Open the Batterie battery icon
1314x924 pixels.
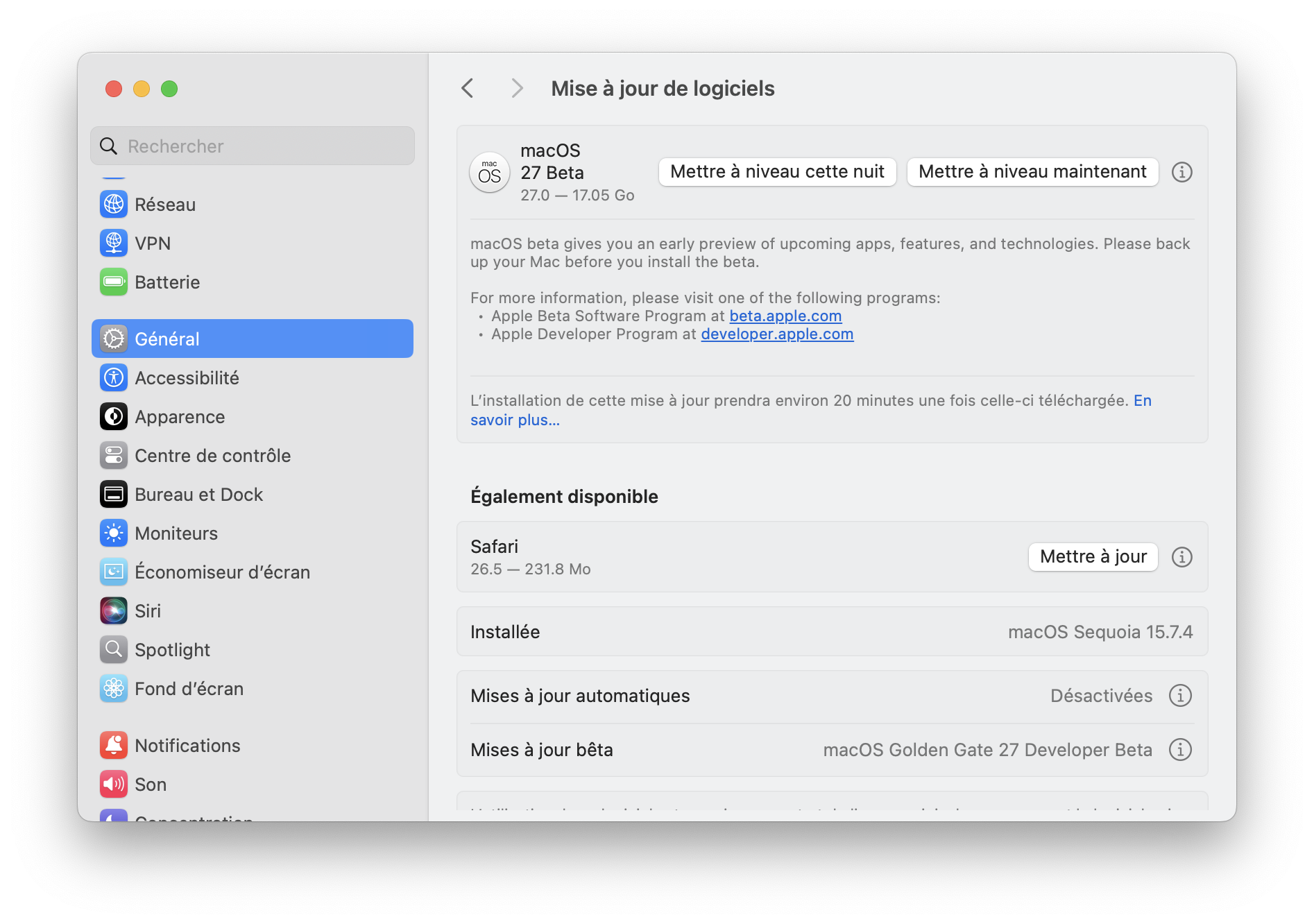114,282
